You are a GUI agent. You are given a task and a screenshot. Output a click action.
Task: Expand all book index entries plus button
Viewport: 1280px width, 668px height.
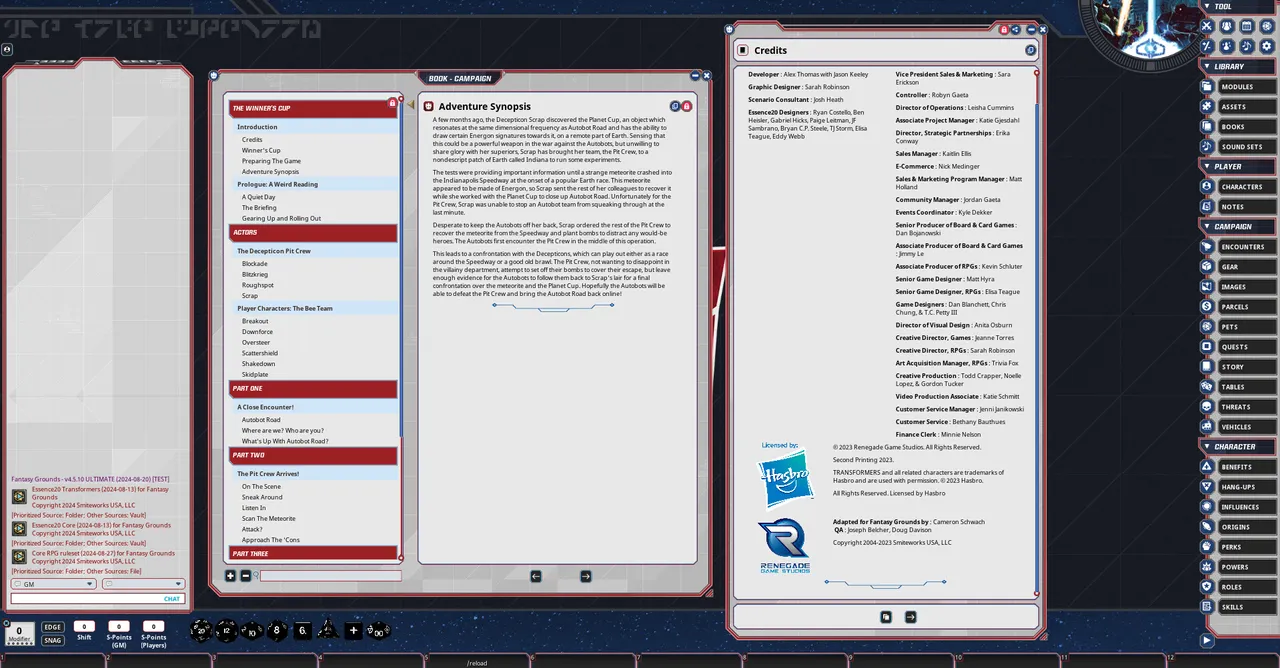tap(230, 576)
